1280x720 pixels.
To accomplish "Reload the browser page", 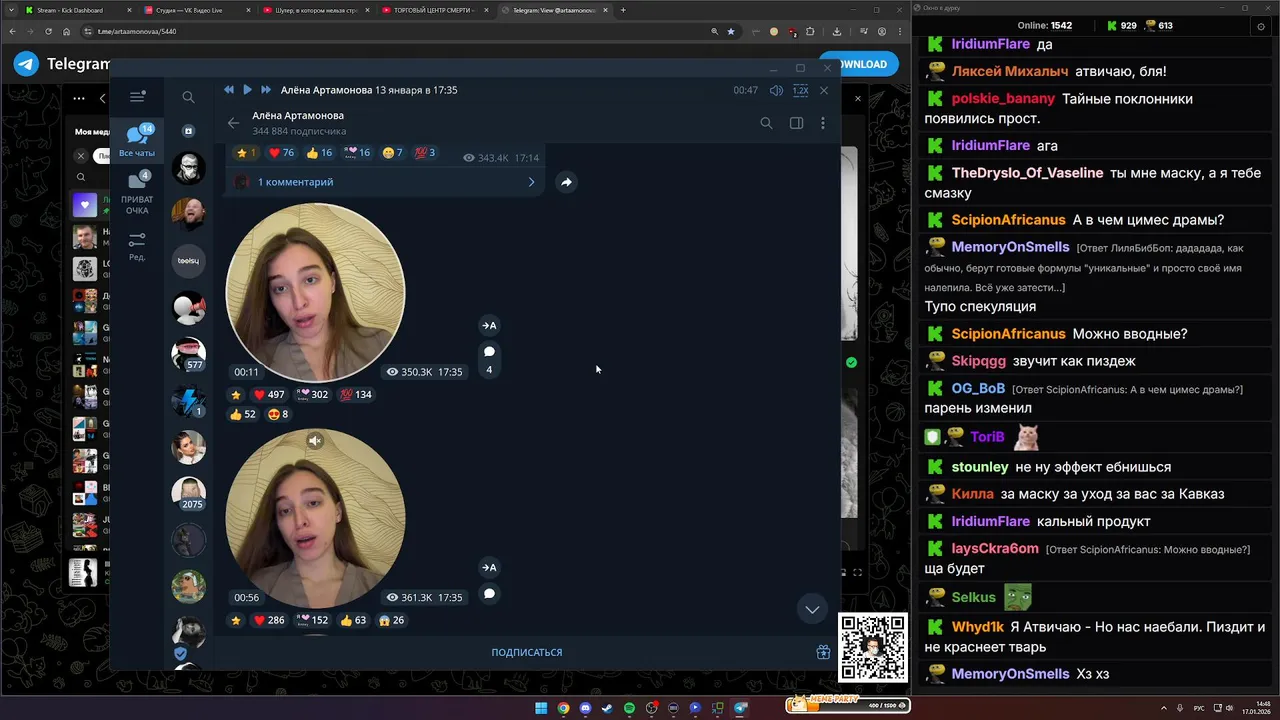I will (48, 31).
